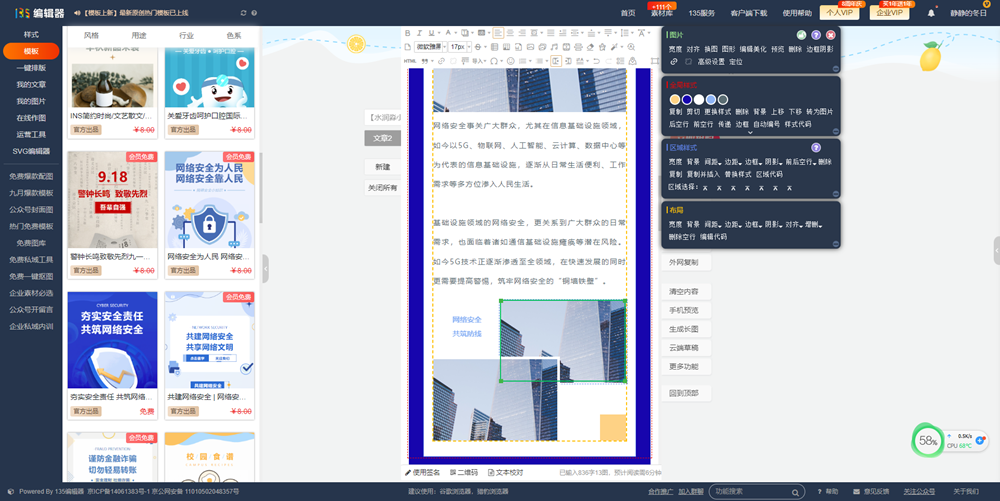Apply italic formatting to text
The height and width of the screenshot is (501, 1000).
419,33
